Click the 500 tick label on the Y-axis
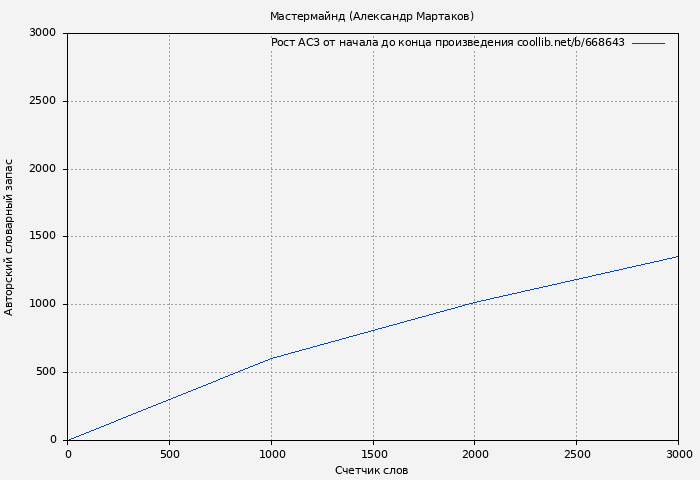700x480 pixels. tap(46, 372)
